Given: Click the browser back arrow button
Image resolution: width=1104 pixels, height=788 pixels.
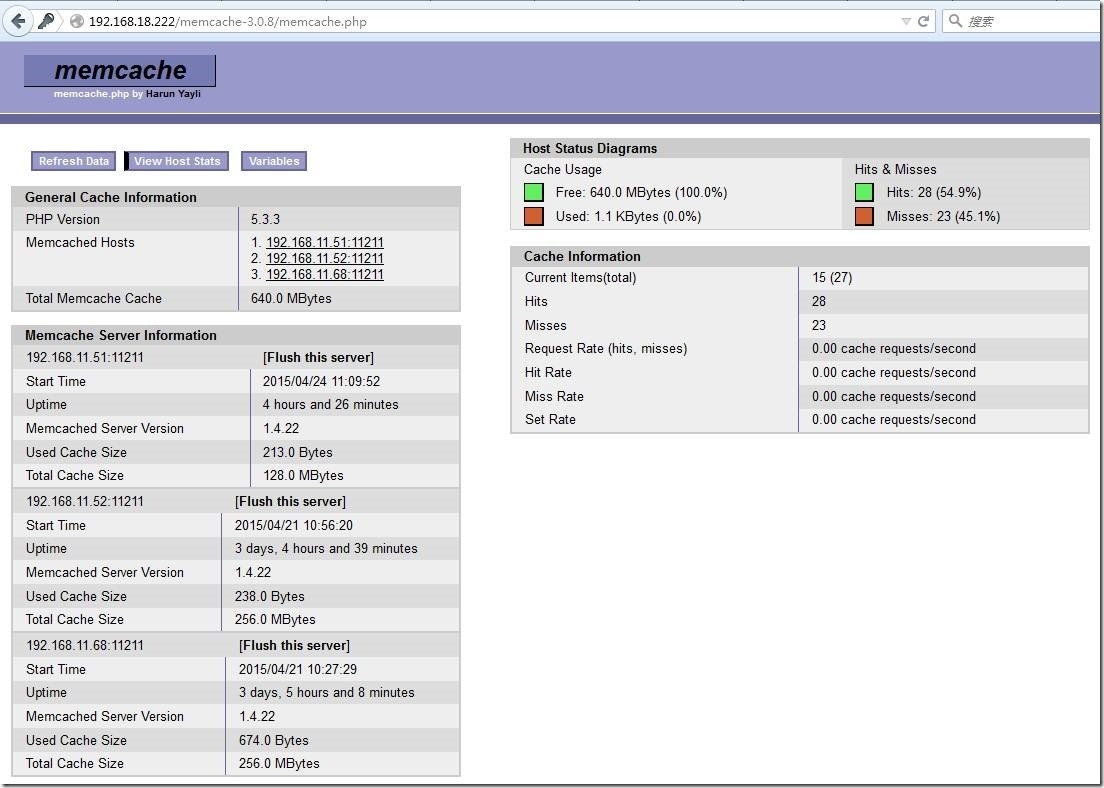Looking at the screenshot, I should click(18, 21).
